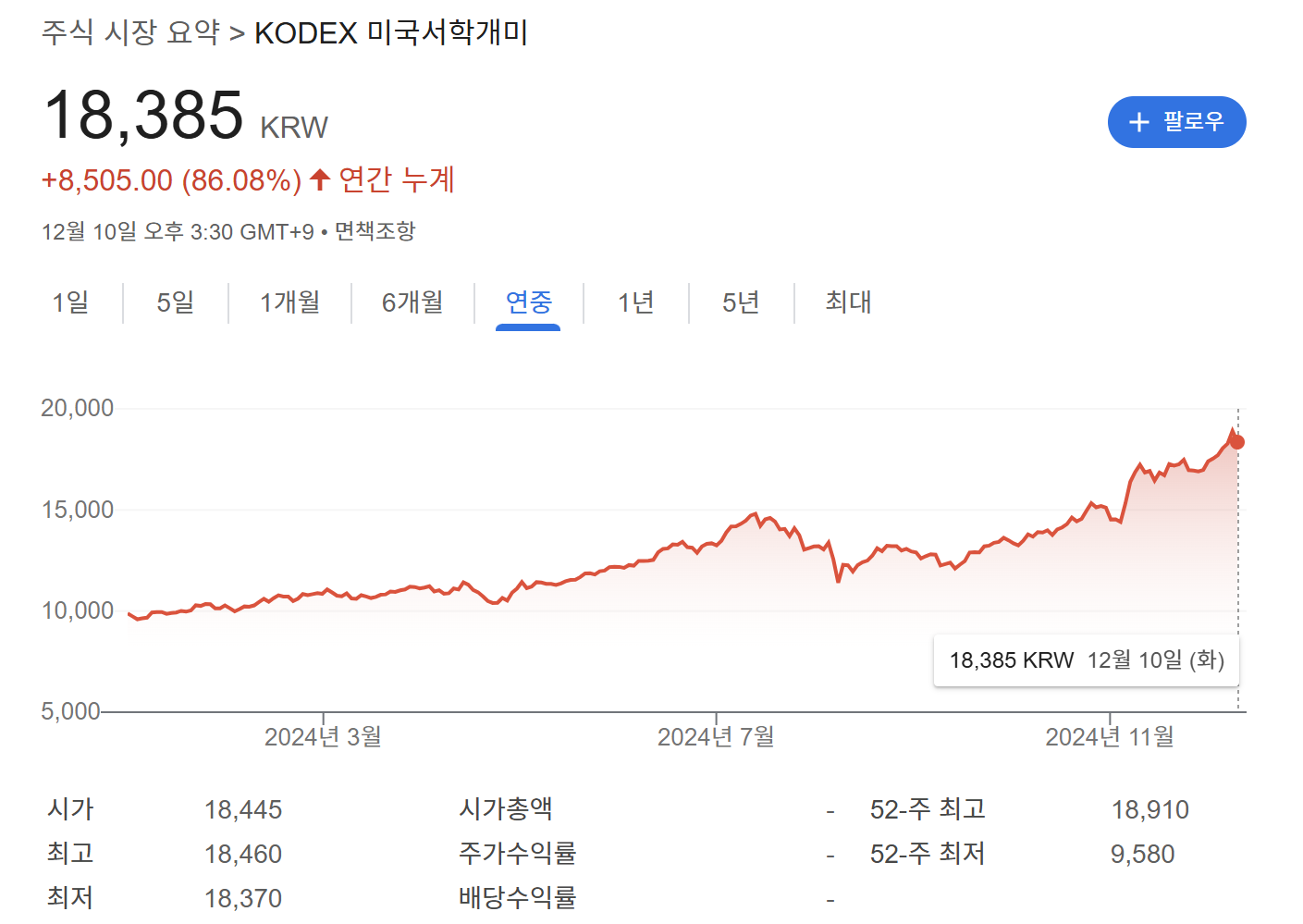This screenshot has width=1303, height=924.
Task: View the 5년 chart range
Action: coord(741,302)
